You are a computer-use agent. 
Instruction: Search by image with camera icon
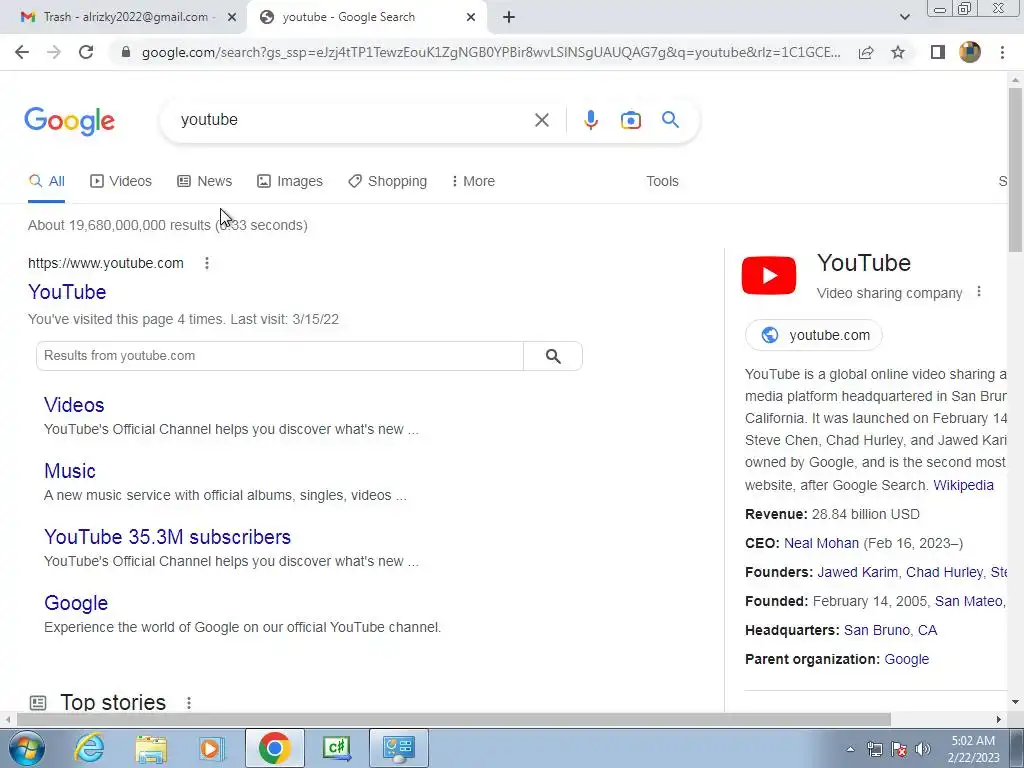click(630, 120)
